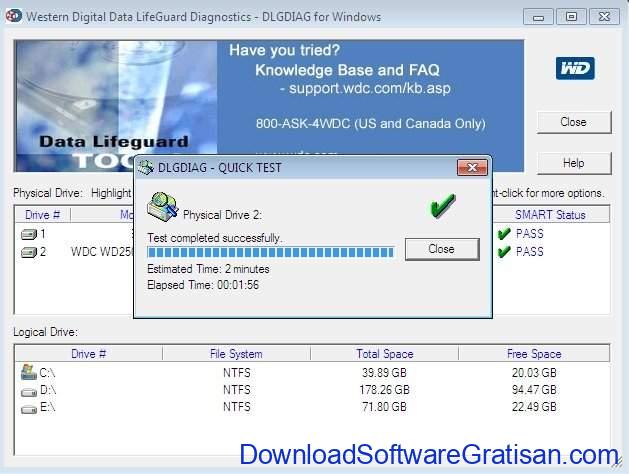Click PASS text for drive 1
Screen dimensions: 629x474
tap(530, 233)
